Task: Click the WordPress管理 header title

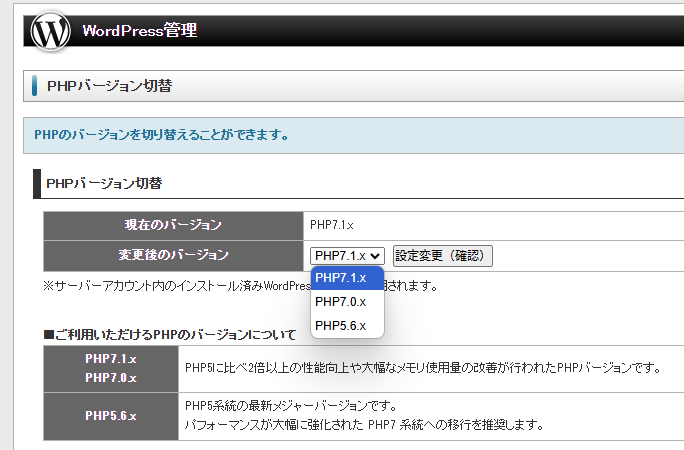Action: pyautogui.click(x=140, y=31)
